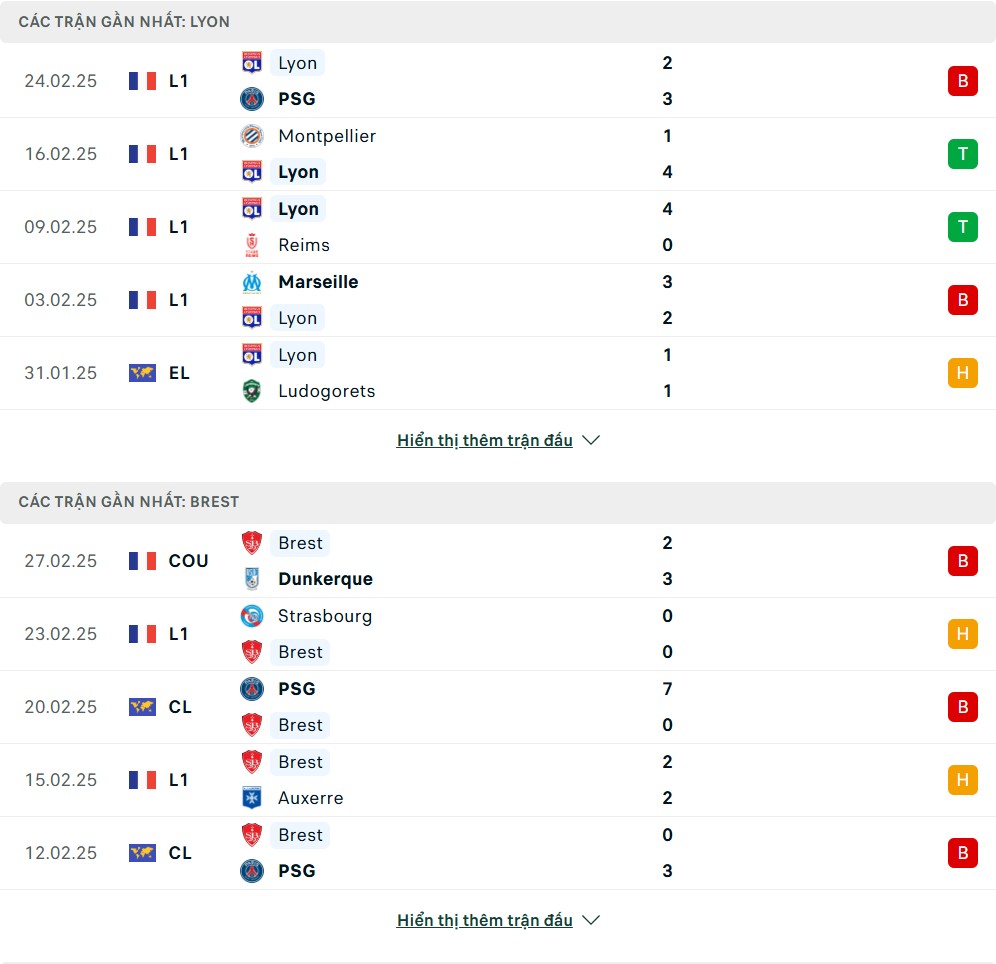Viewport: 996px width, 964px height.
Task: Expand more Lyon matches chevron
Action: tap(591, 440)
